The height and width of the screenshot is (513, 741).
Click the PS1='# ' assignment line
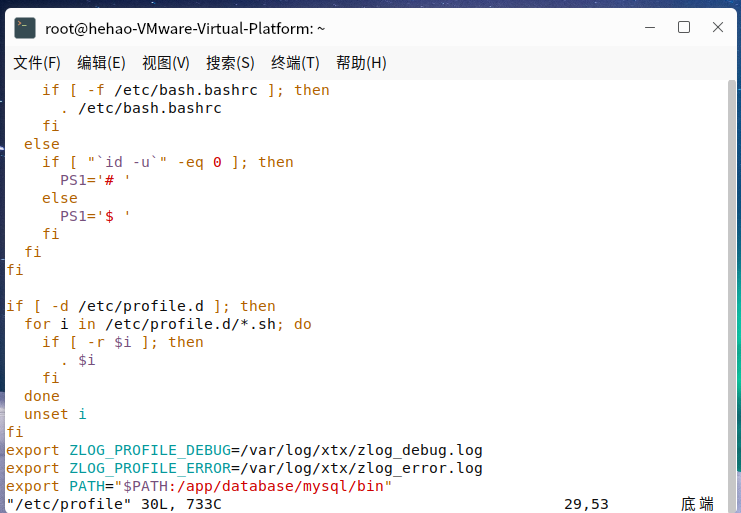(x=95, y=180)
